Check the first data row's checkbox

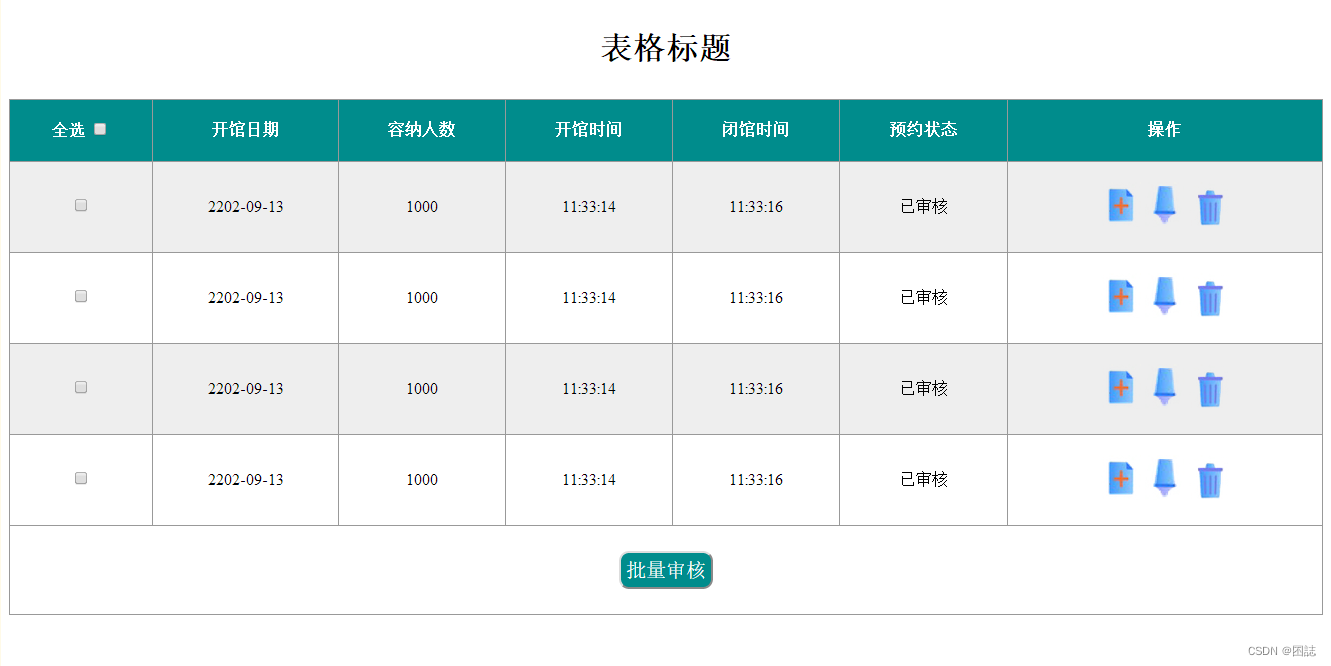coord(81,205)
